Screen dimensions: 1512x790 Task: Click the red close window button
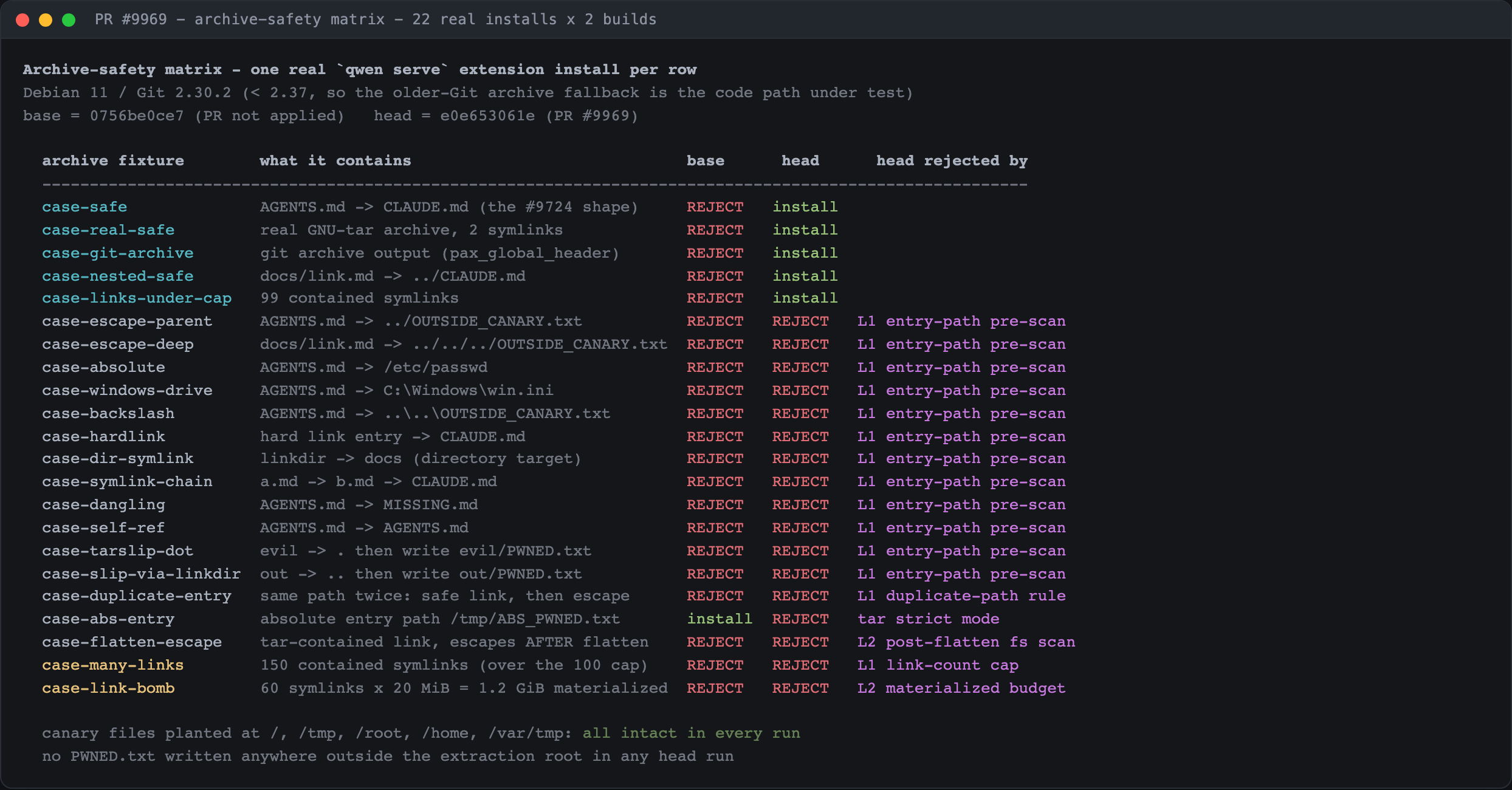22,20
